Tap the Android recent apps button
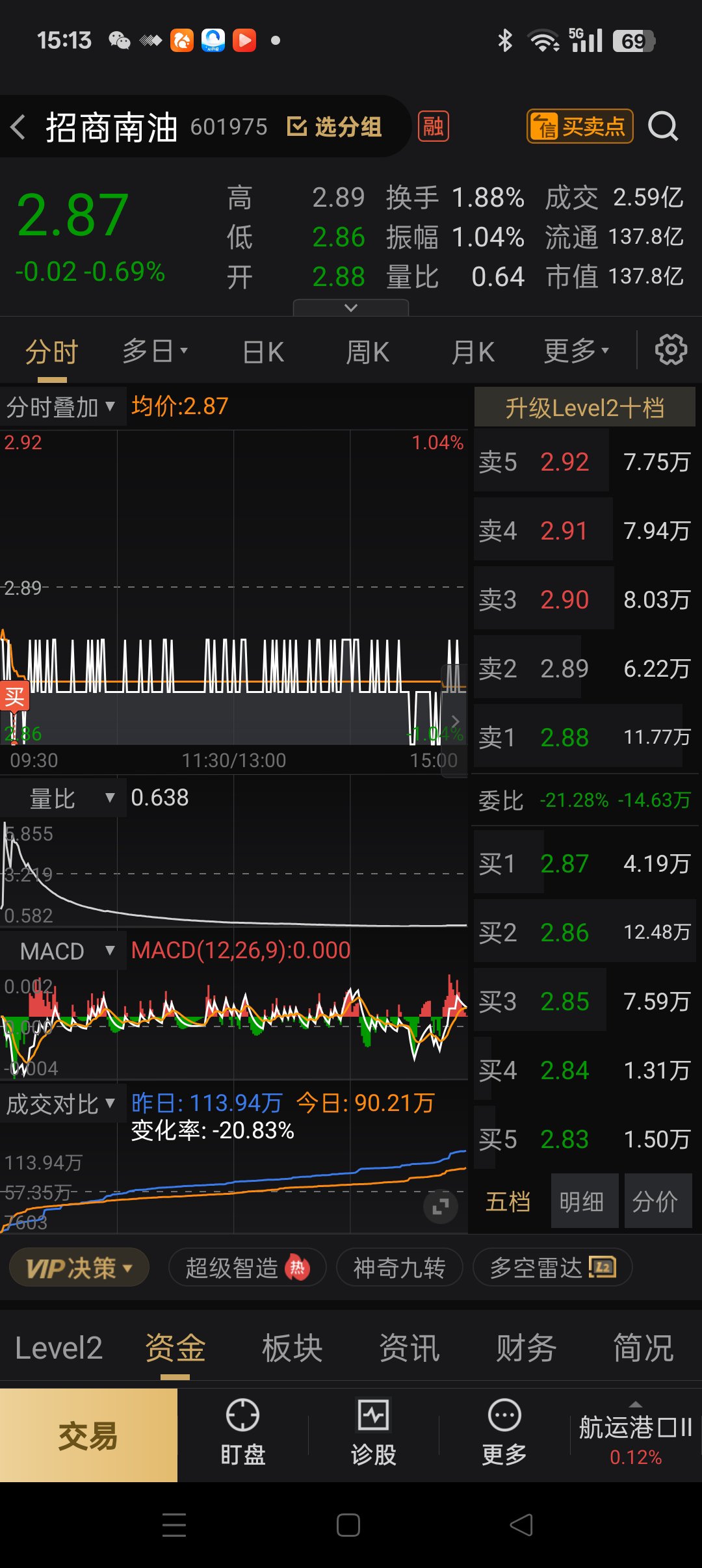The width and height of the screenshot is (702, 1568). 174,1525
